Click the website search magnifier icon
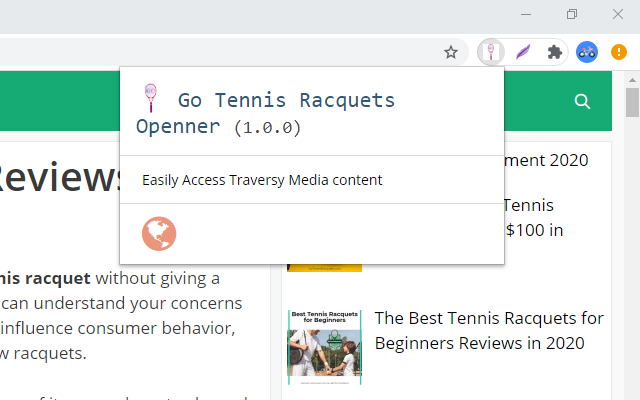The image size is (640, 400). point(582,101)
